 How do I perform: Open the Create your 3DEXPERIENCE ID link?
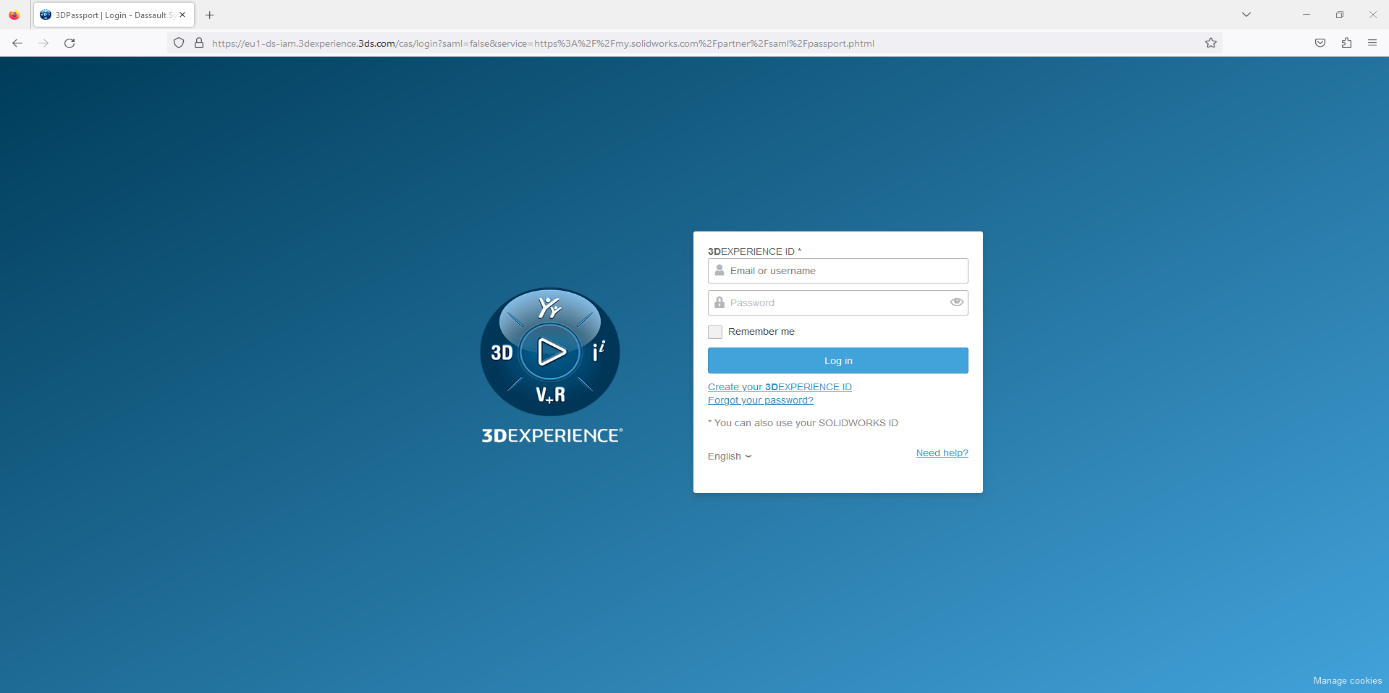(780, 386)
